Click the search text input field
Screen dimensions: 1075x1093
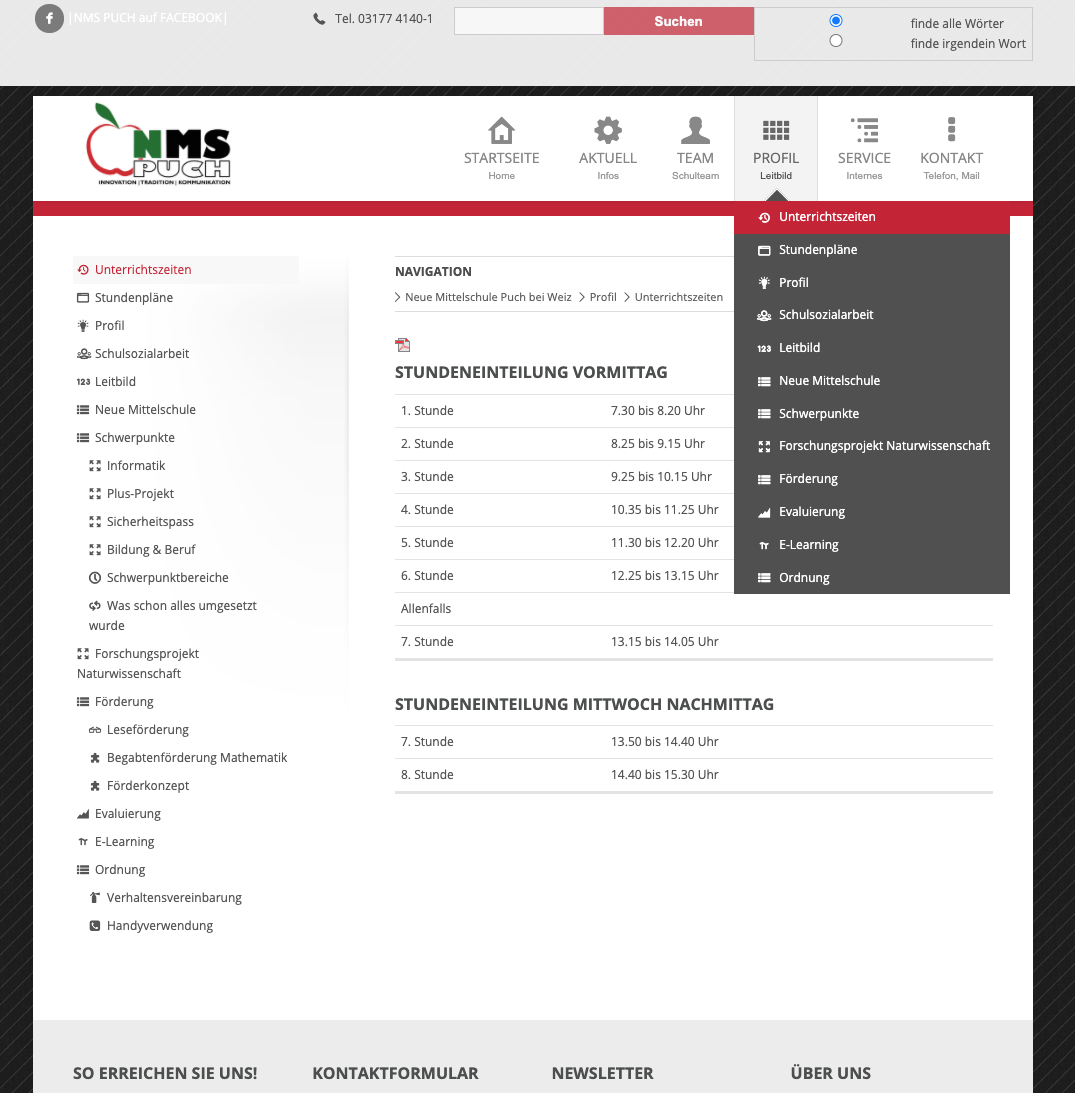point(528,21)
